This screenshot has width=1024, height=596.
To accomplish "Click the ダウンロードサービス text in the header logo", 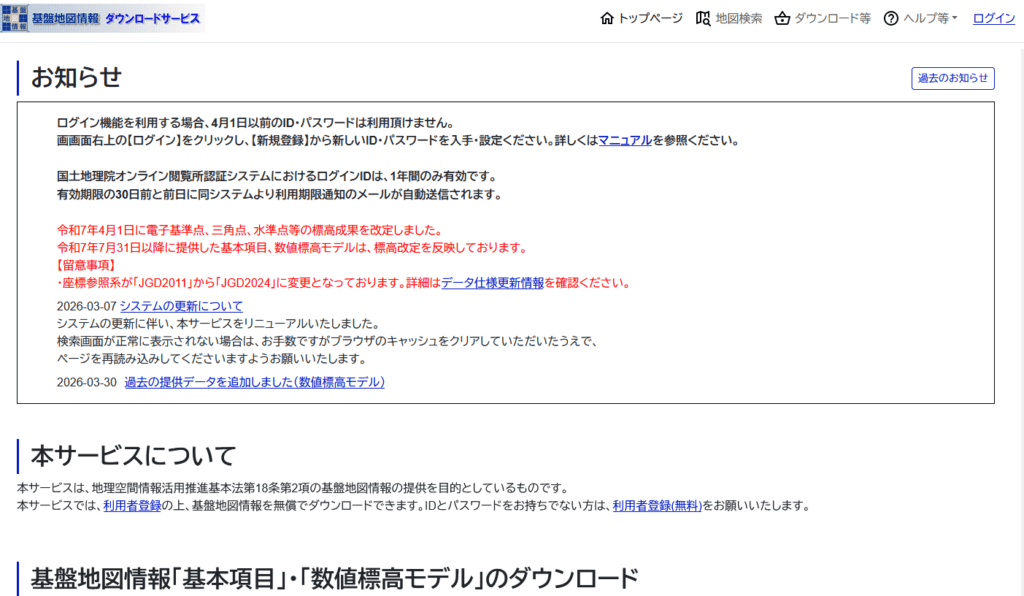I will click(152, 19).
